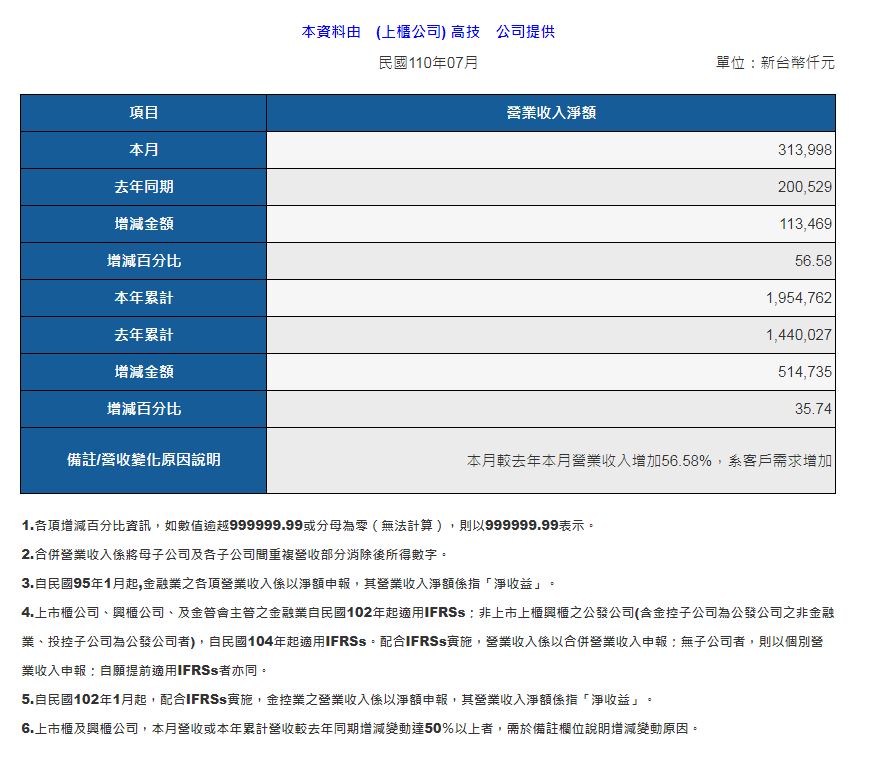The image size is (887, 760).
Task: Click the 民國110年07月 period text
Action: 428,63
